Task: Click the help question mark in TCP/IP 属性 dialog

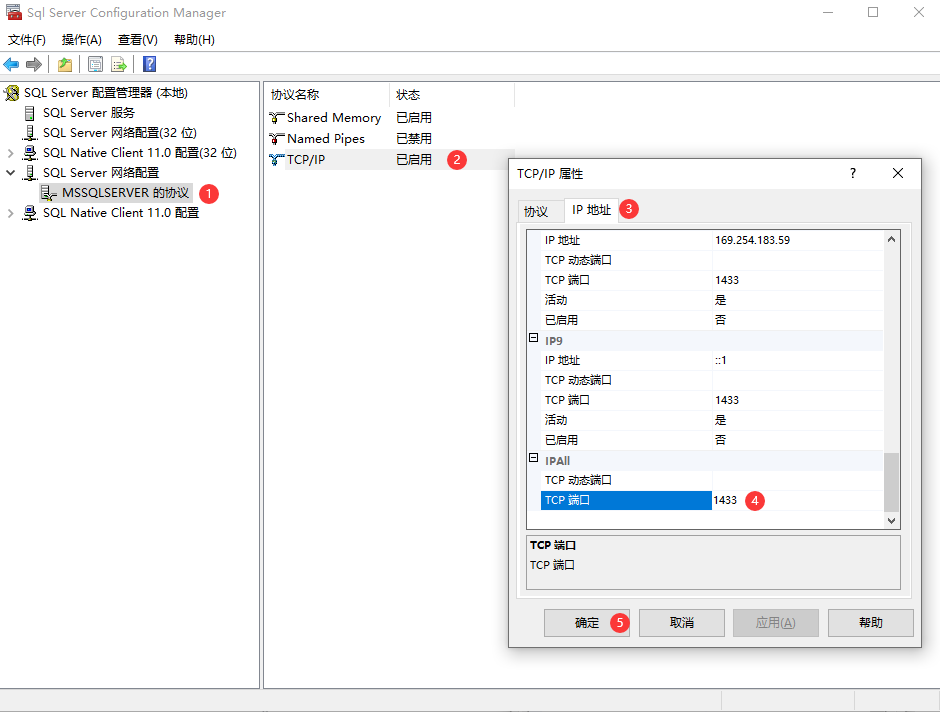Action: click(x=852, y=173)
